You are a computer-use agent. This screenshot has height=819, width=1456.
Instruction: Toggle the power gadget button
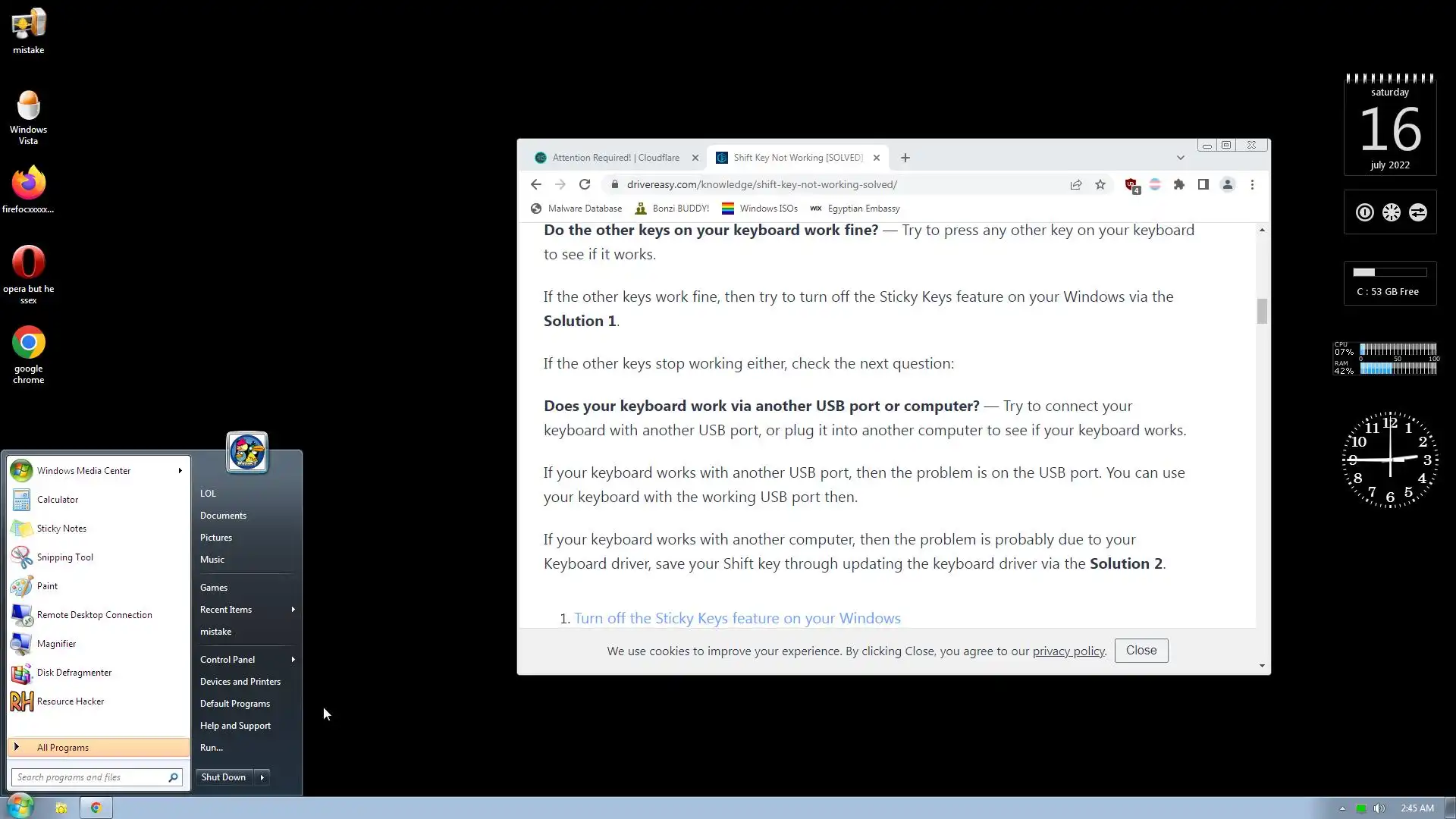(1364, 212)
